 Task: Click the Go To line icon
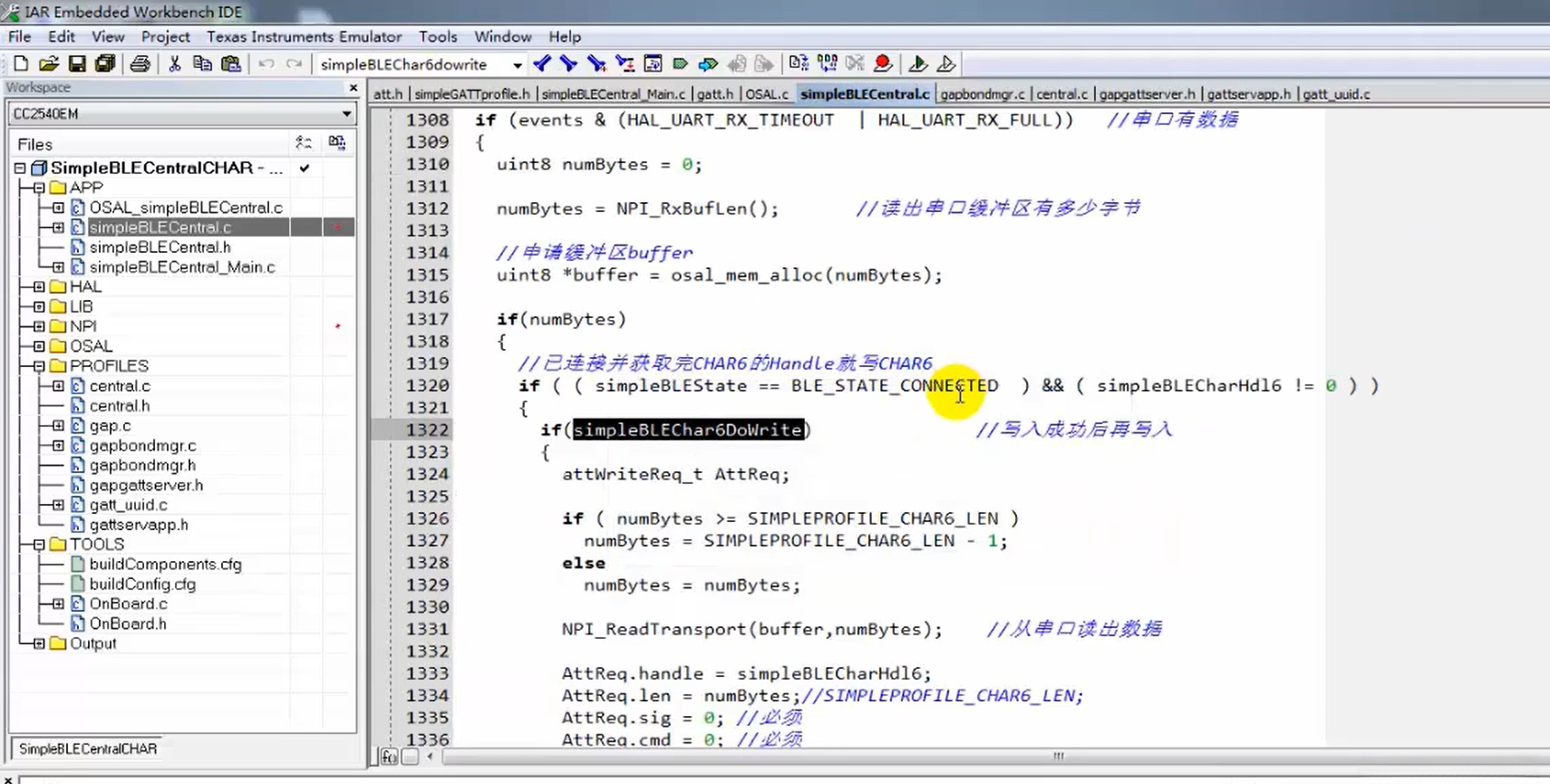(653, 63)
